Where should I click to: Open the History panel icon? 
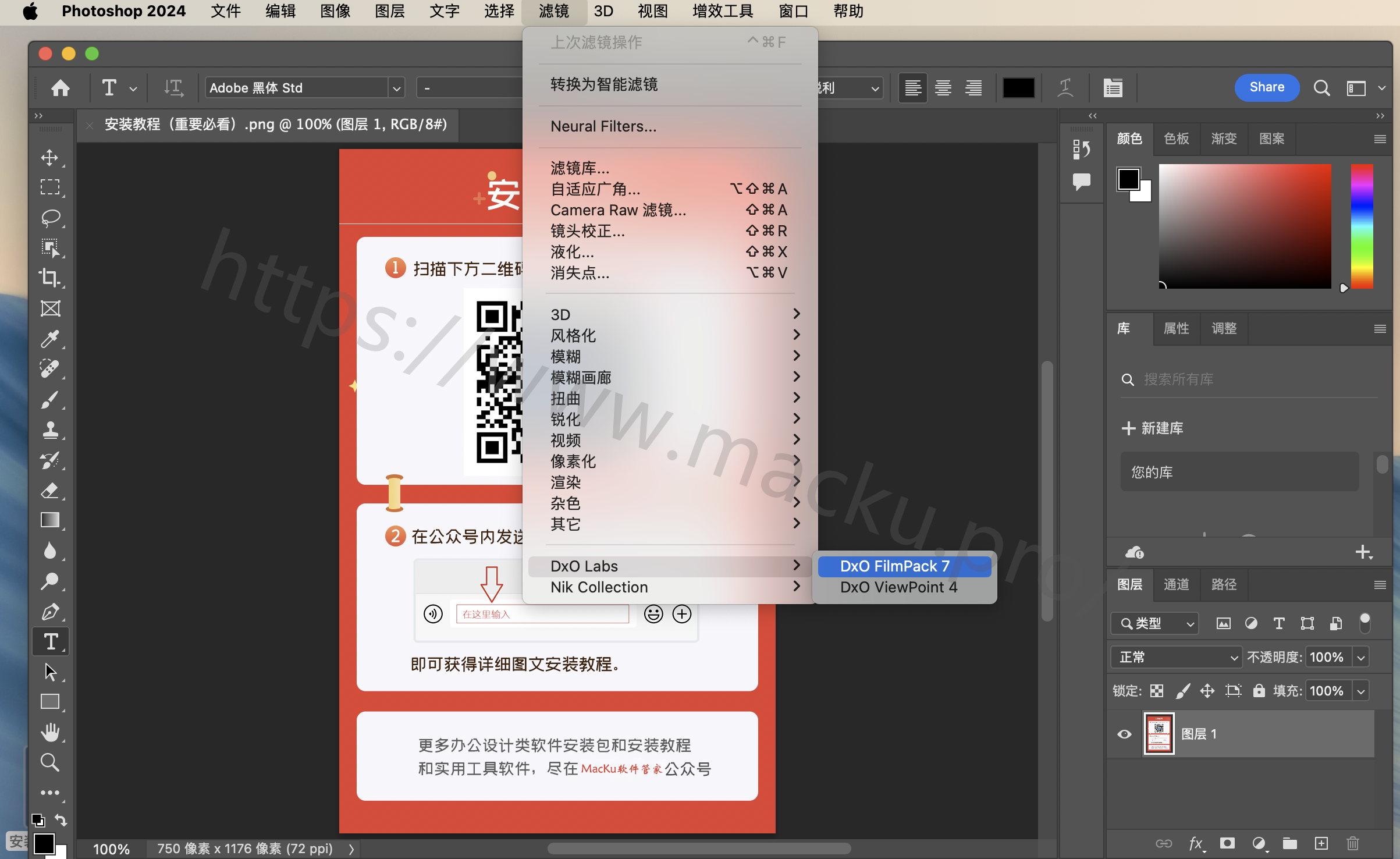pos(1081,150)
